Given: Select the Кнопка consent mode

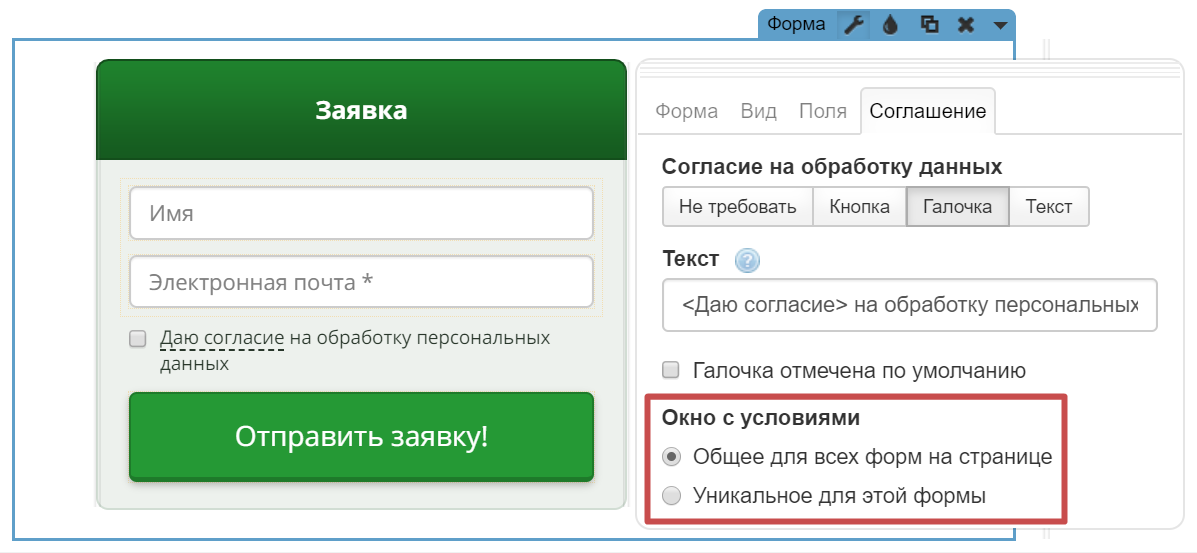Looking at the screenshot, I should click(859, 207).
